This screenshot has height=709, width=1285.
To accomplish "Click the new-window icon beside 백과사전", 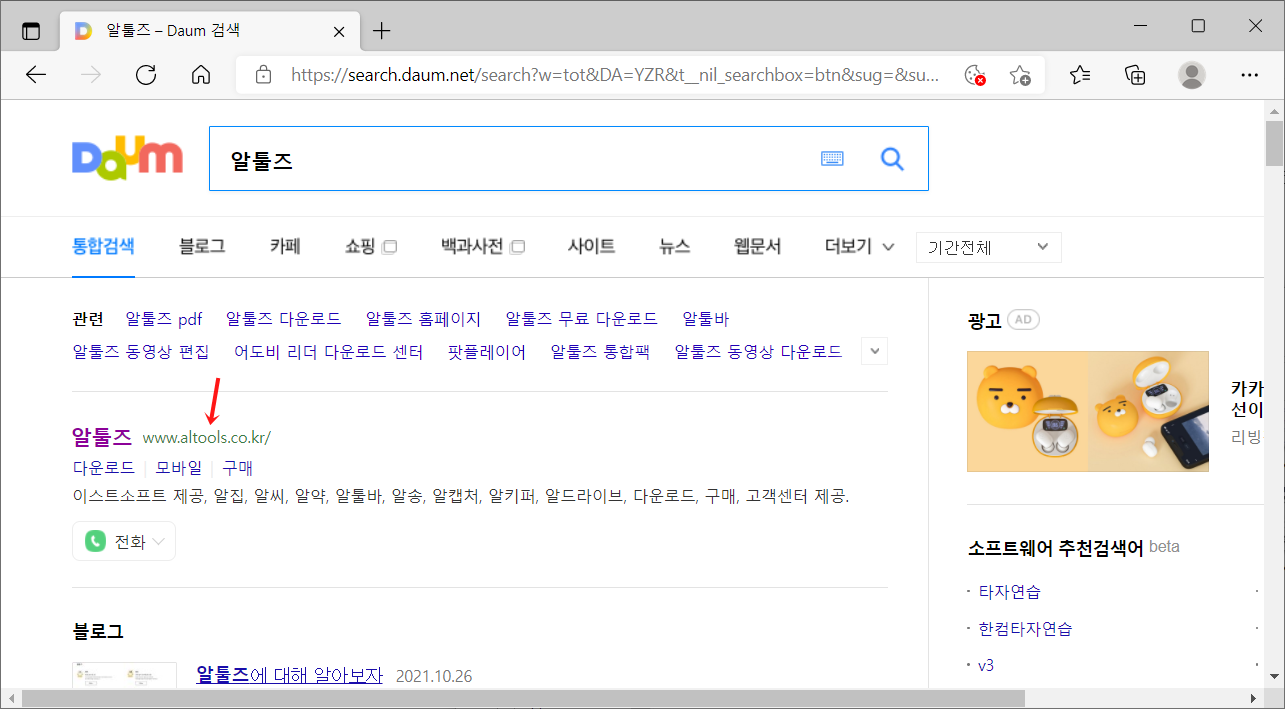I will click(x=518, y=247).
